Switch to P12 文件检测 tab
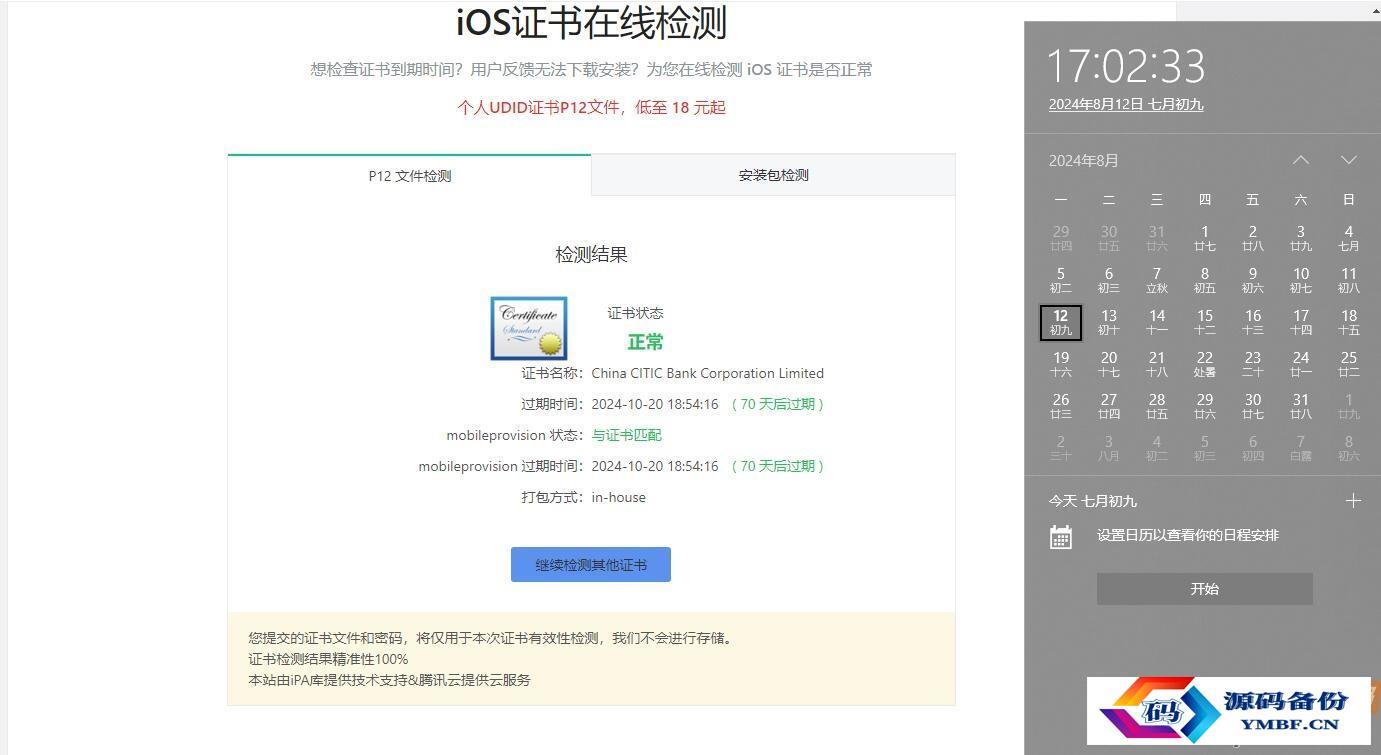The width and height of the screenshot is (1381, 755). 410,175
